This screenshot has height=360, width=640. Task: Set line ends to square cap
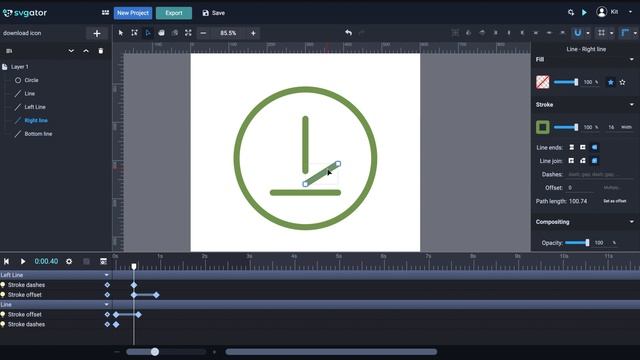[x=583, y=147]
